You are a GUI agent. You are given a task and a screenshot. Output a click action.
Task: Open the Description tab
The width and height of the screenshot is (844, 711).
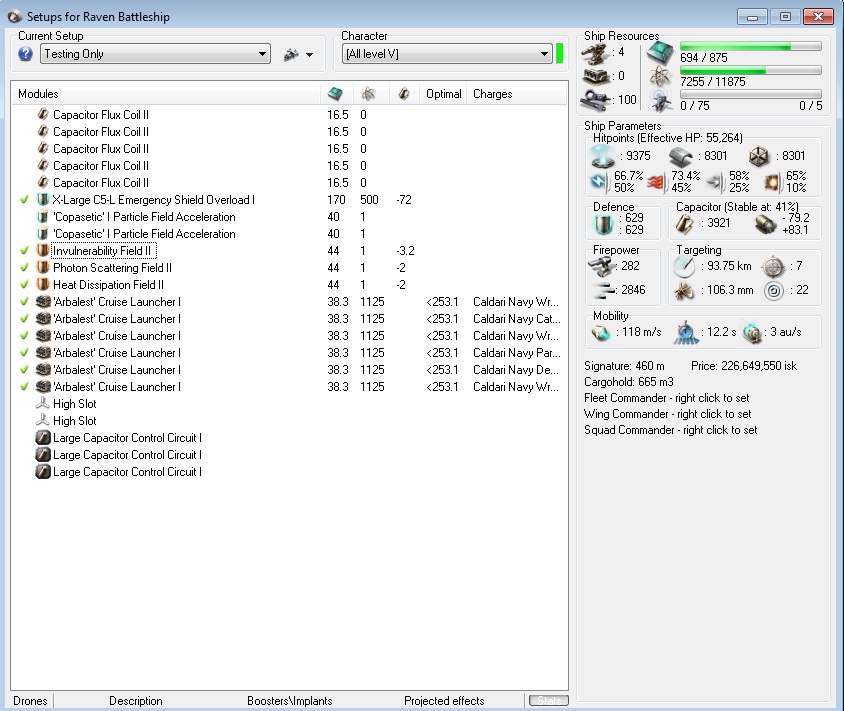click(x=136, y=701)
